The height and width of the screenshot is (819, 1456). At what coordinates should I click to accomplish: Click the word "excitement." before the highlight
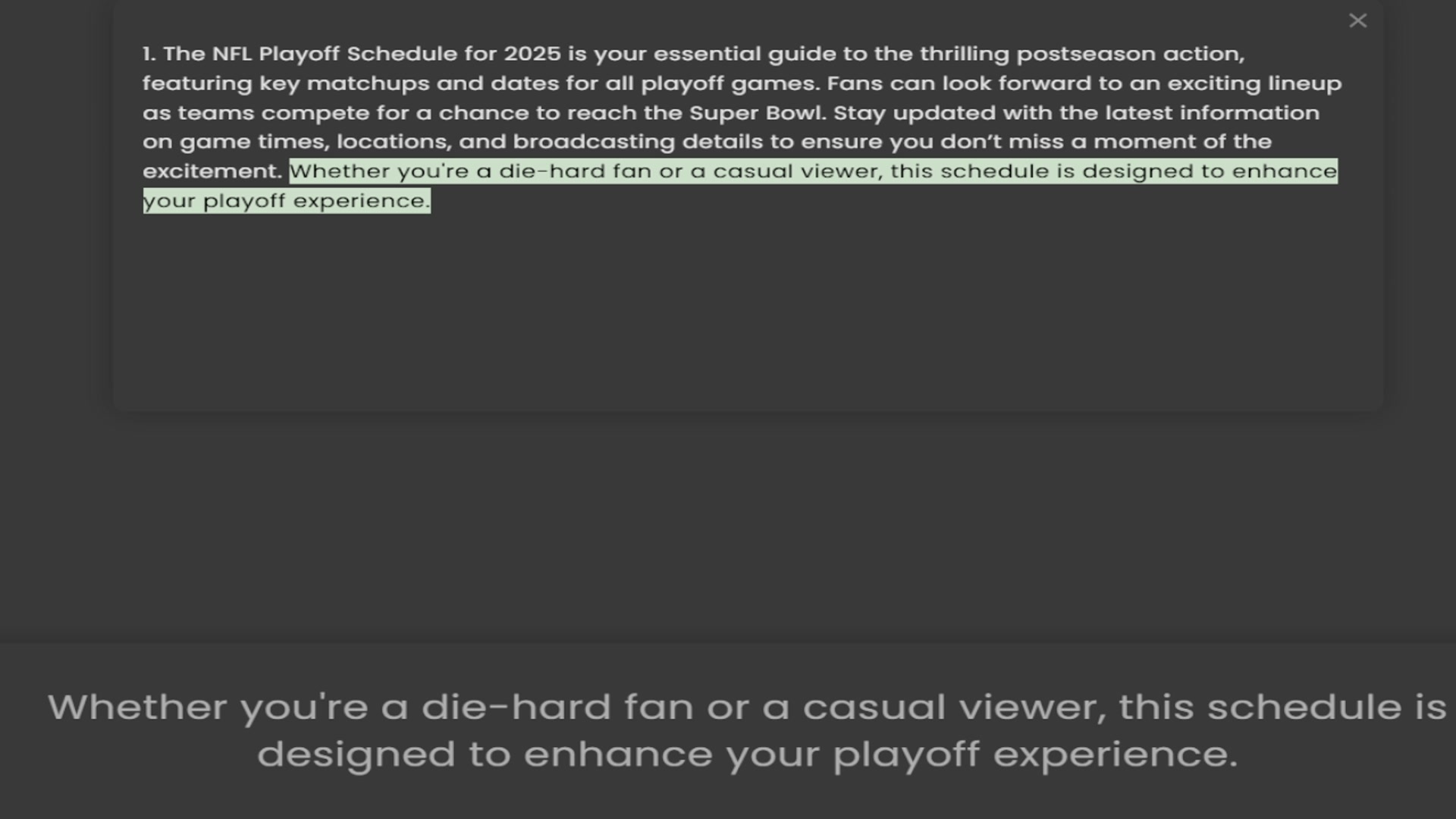[212, 171]
